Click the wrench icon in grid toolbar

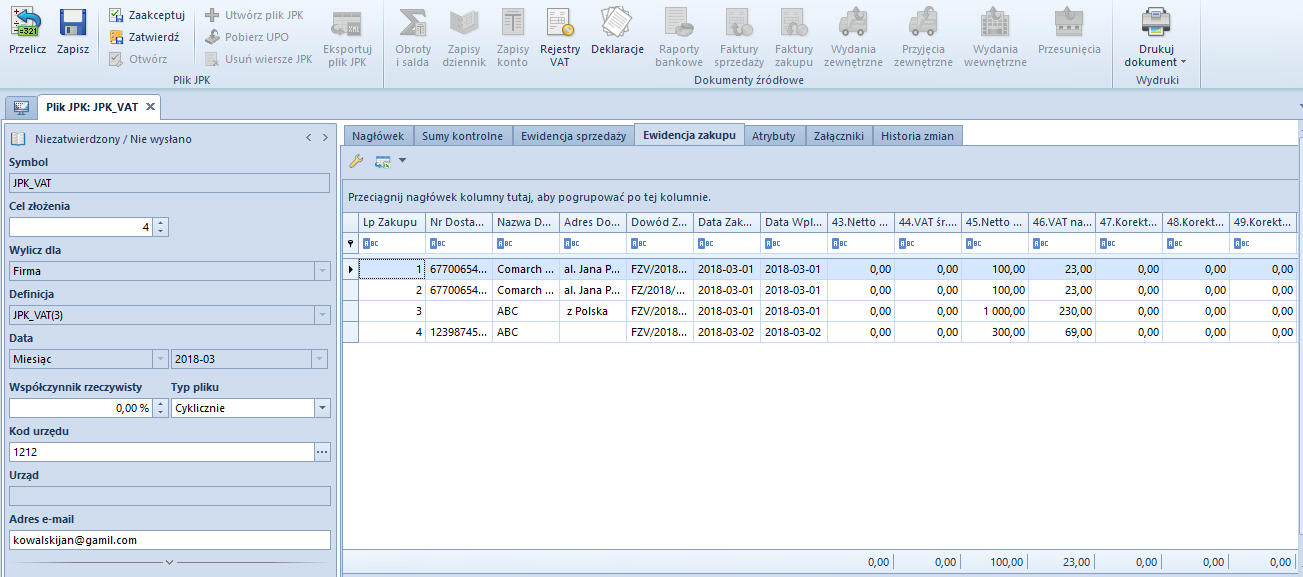tap(356, 161)
